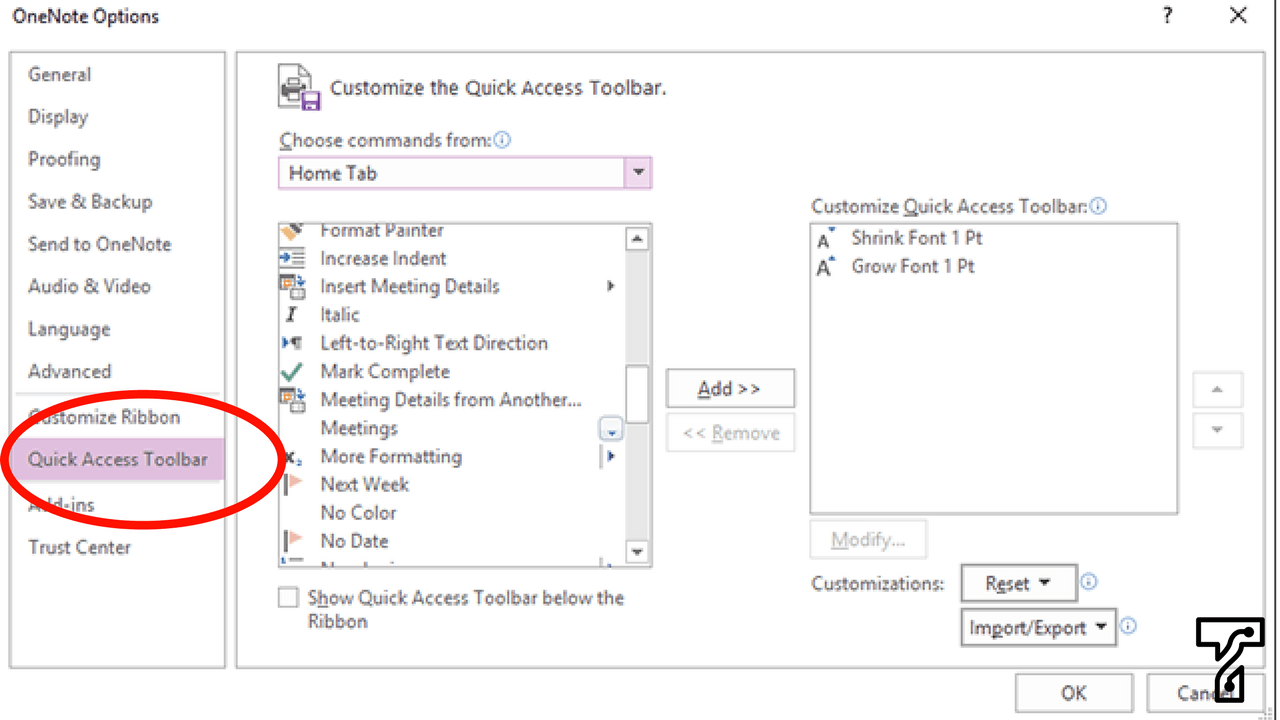Click the Add button to add a command

730,388
